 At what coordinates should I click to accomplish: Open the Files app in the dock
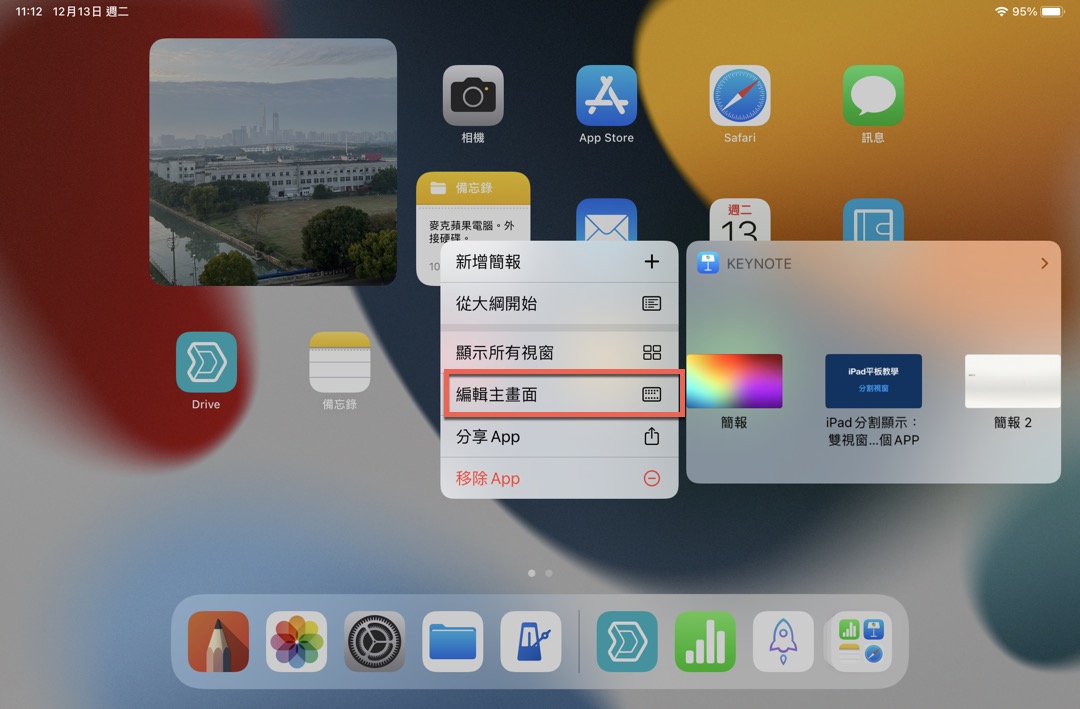(452, 642)
